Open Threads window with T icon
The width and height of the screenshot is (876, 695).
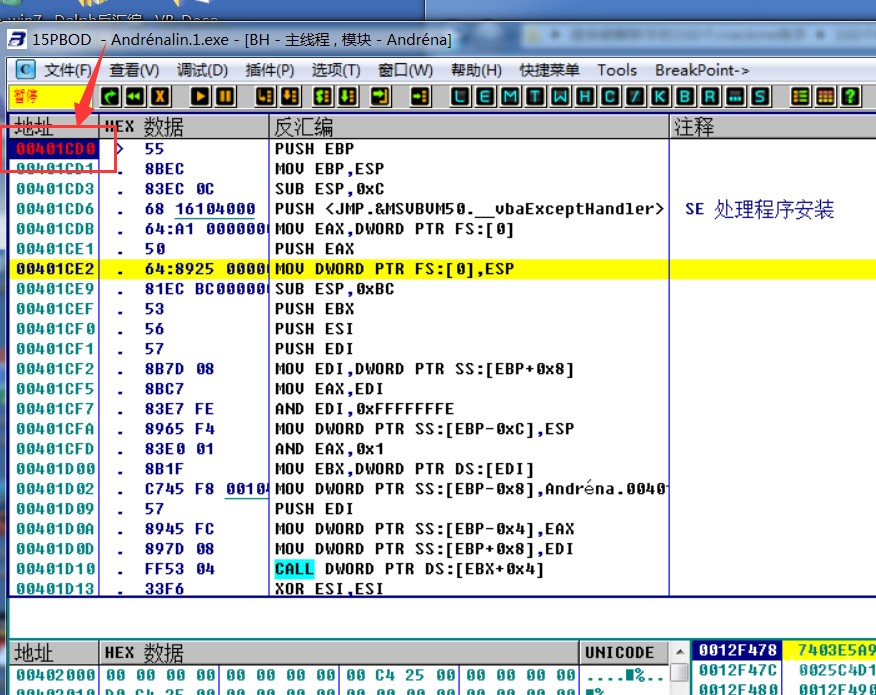click(535, 97)
